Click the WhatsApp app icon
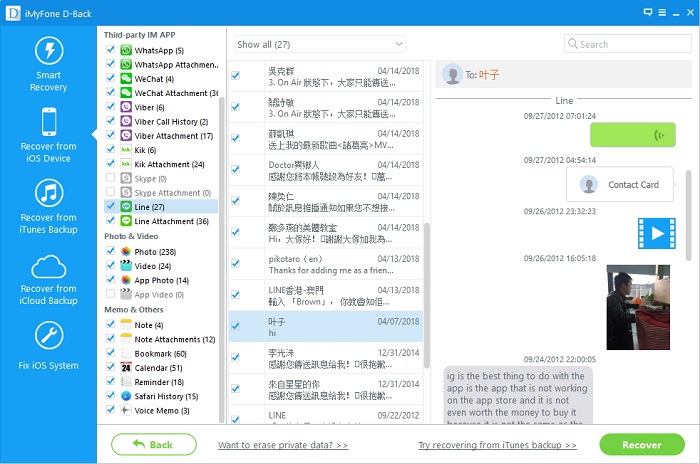 126,50
